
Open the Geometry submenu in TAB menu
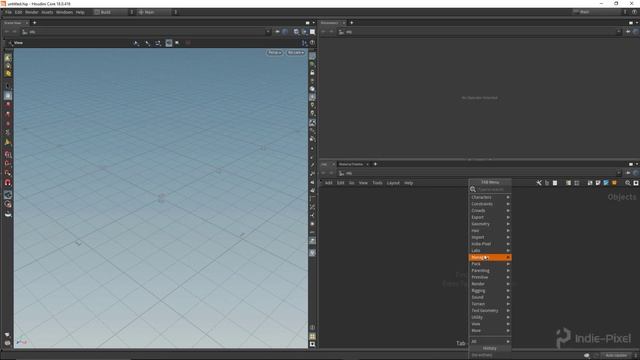(490, 224)
